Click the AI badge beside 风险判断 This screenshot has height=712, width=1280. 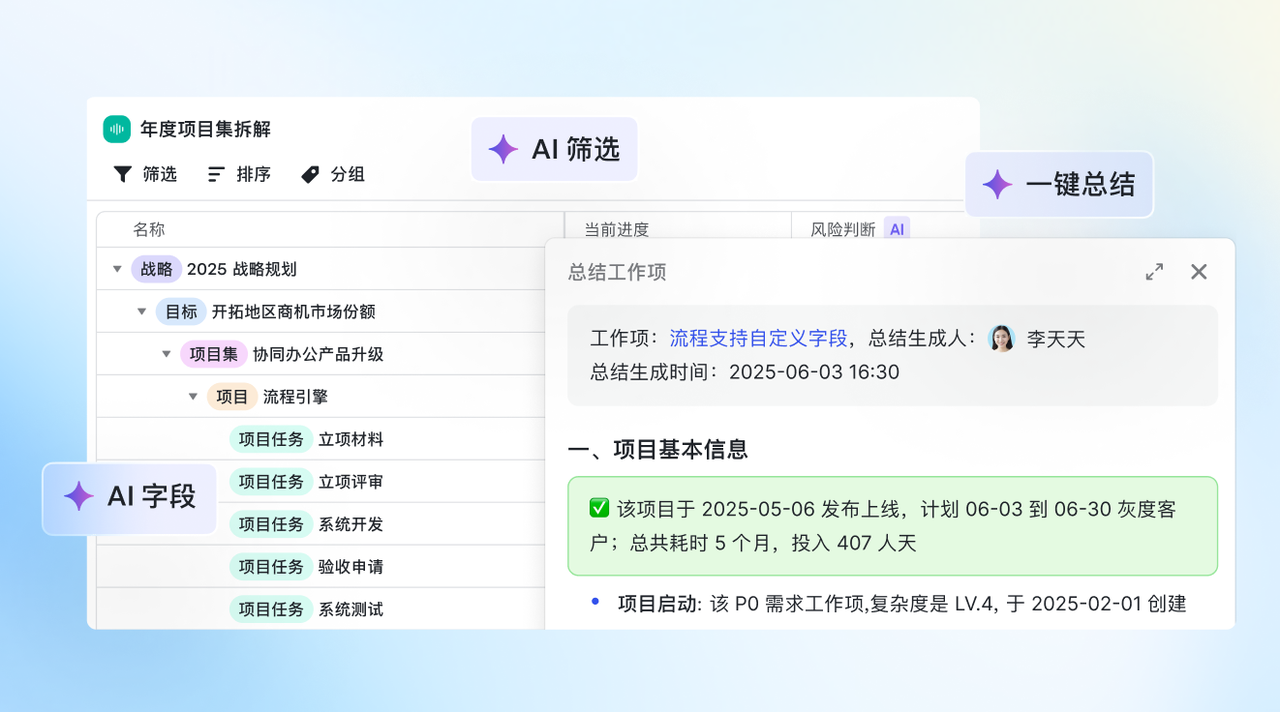coord(897,229)
